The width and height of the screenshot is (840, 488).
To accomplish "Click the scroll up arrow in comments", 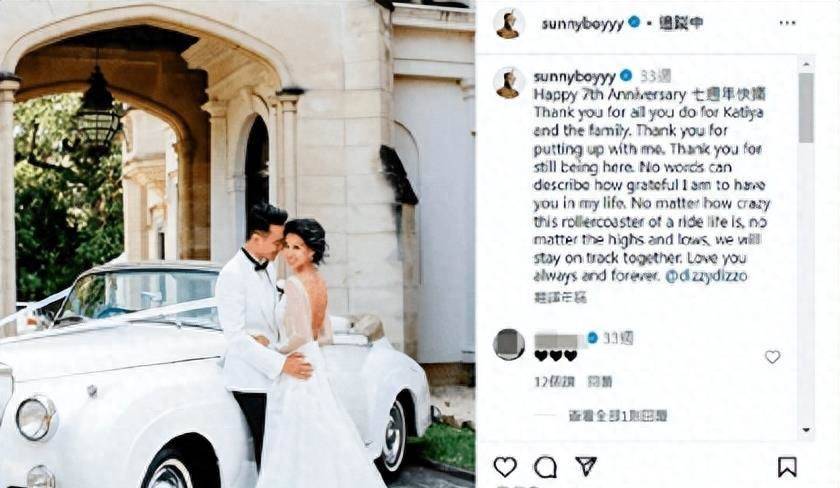I will pos(806,64).
